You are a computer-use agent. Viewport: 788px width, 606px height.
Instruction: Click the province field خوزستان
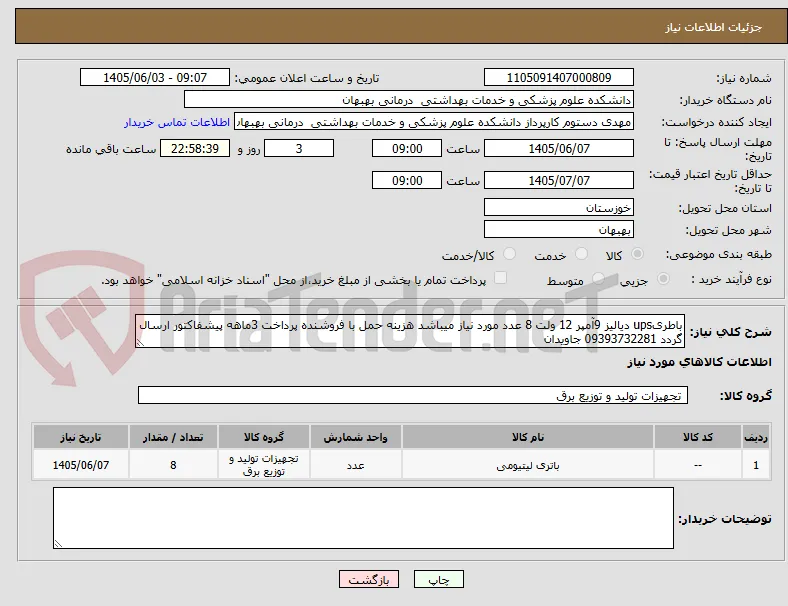click(x=558, y=207)
